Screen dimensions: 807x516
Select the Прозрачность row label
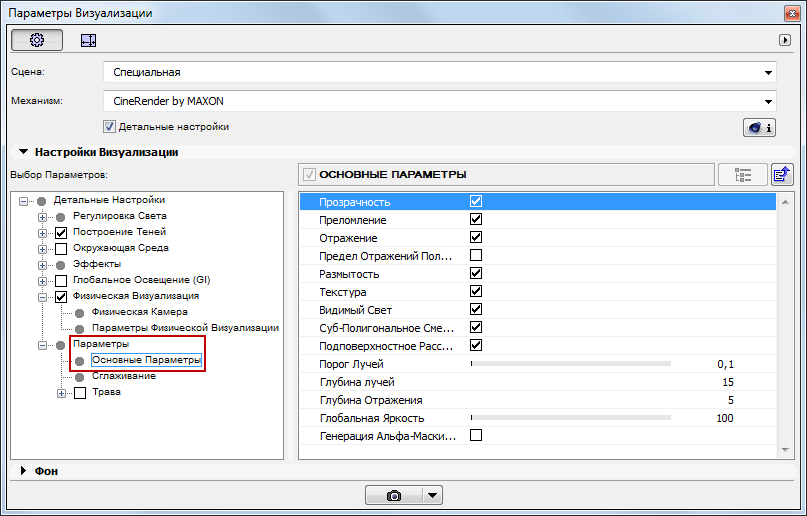pos(355,202)
